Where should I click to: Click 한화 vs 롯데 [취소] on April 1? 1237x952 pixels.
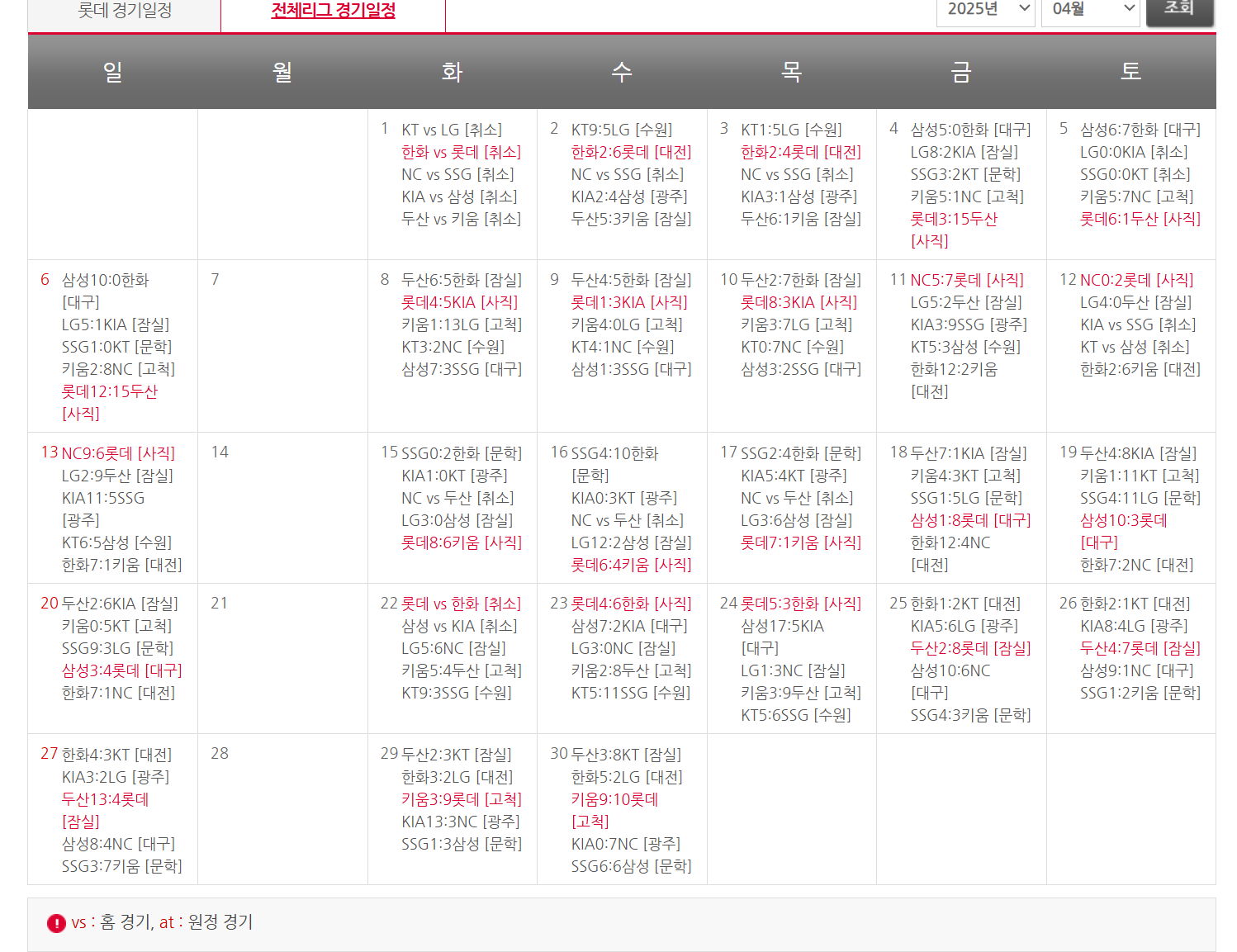[461, 152]
